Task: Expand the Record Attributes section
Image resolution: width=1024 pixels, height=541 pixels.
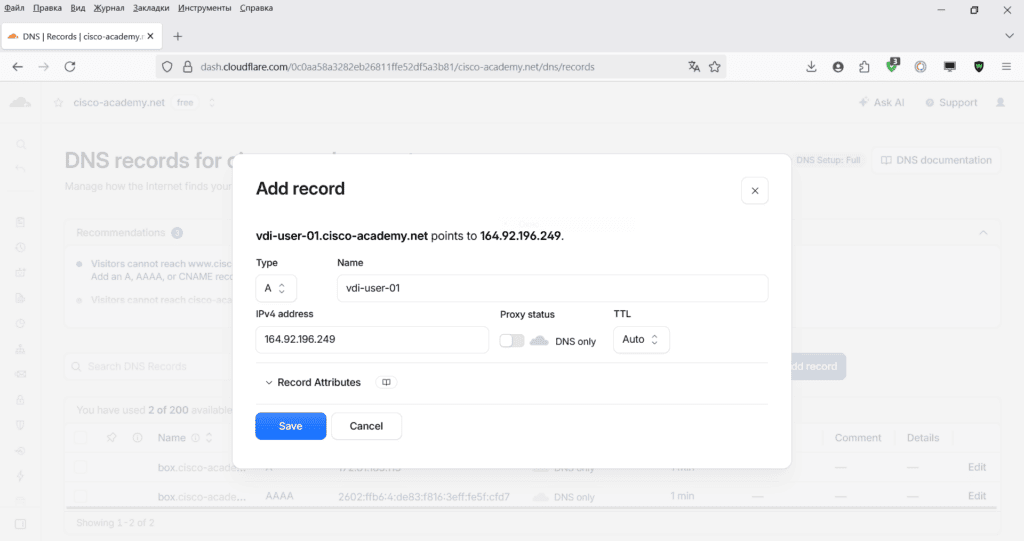Action: coord(313,382)
